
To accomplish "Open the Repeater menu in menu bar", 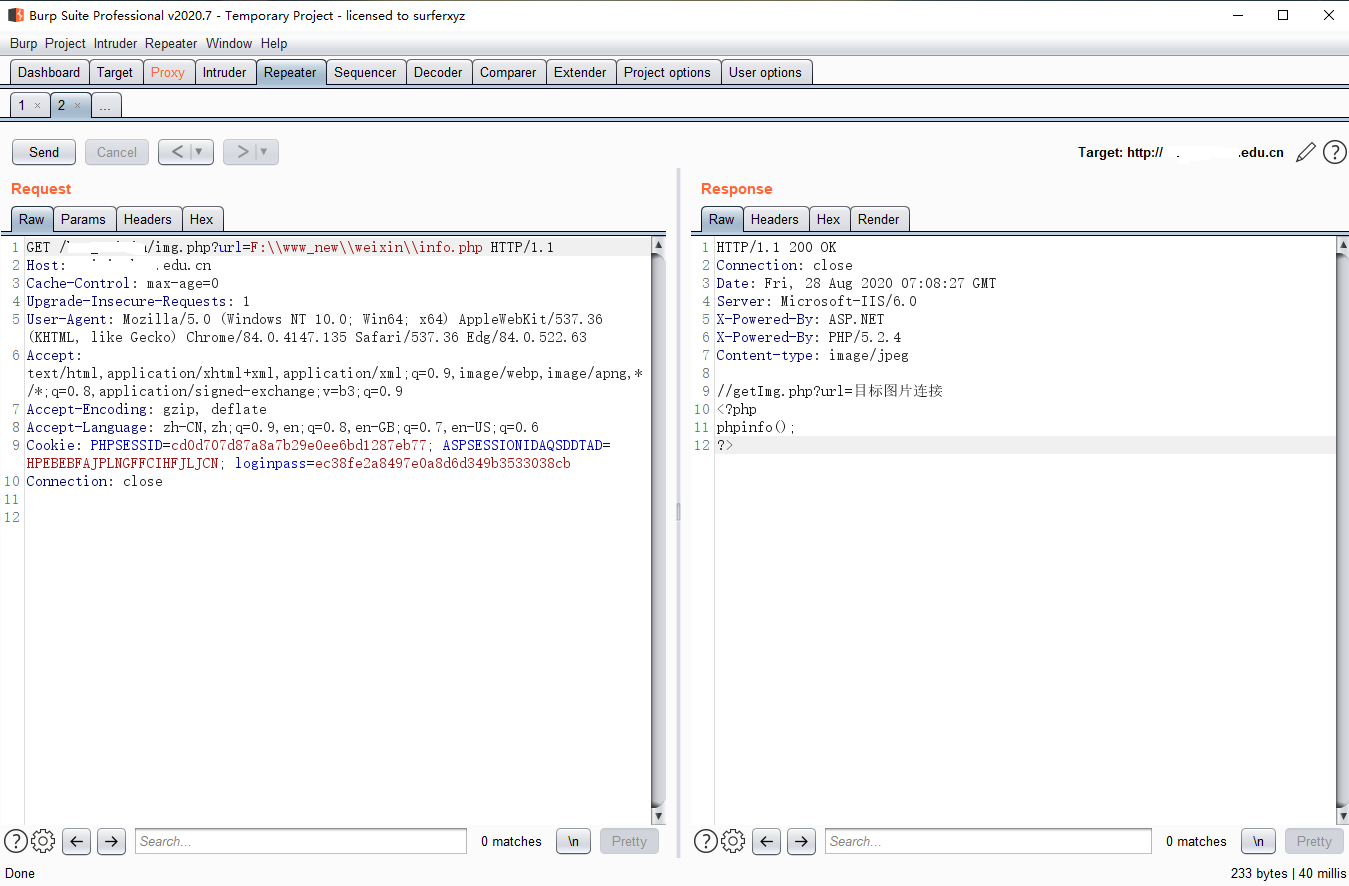I will 171,43.
